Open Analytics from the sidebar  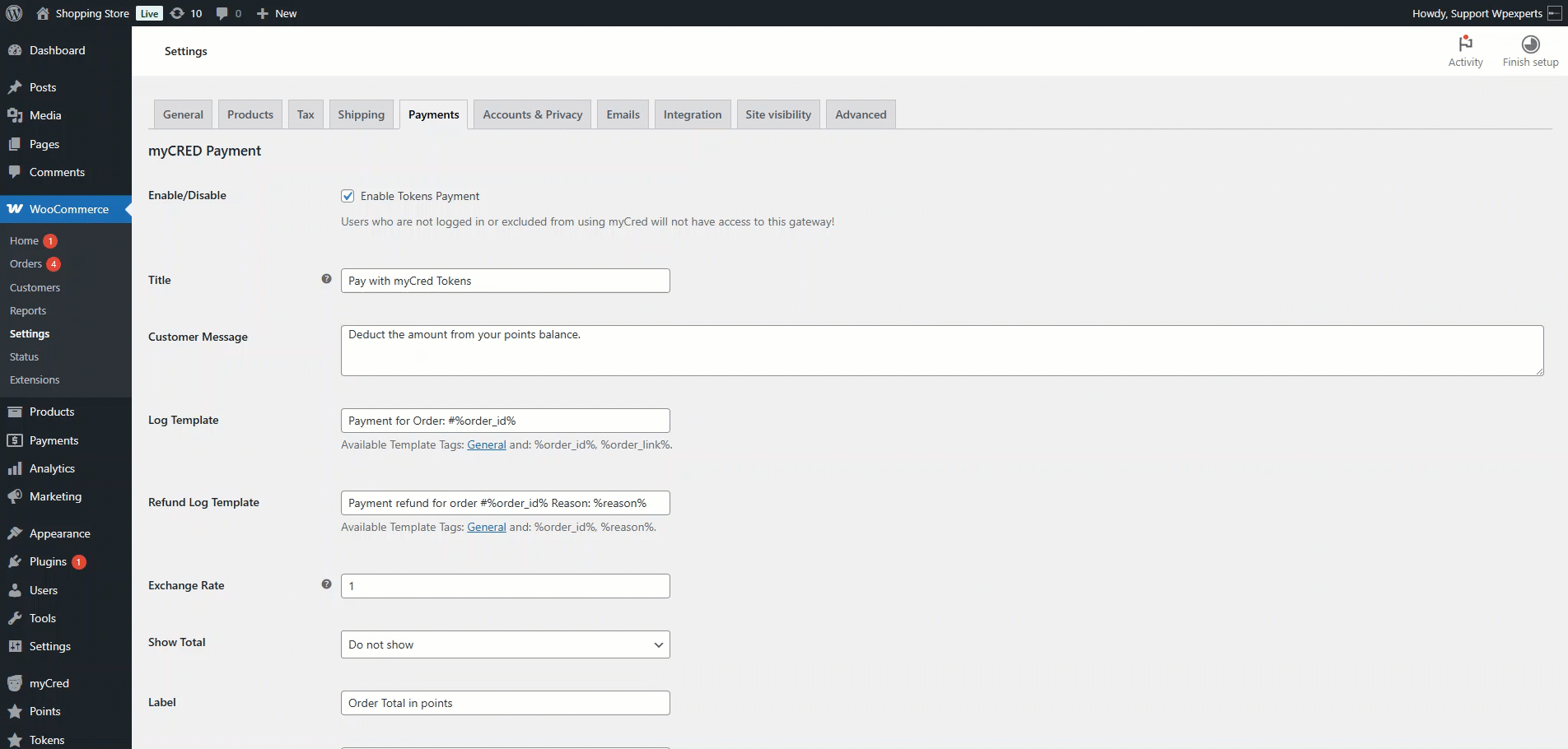click(x=52, y=468)
